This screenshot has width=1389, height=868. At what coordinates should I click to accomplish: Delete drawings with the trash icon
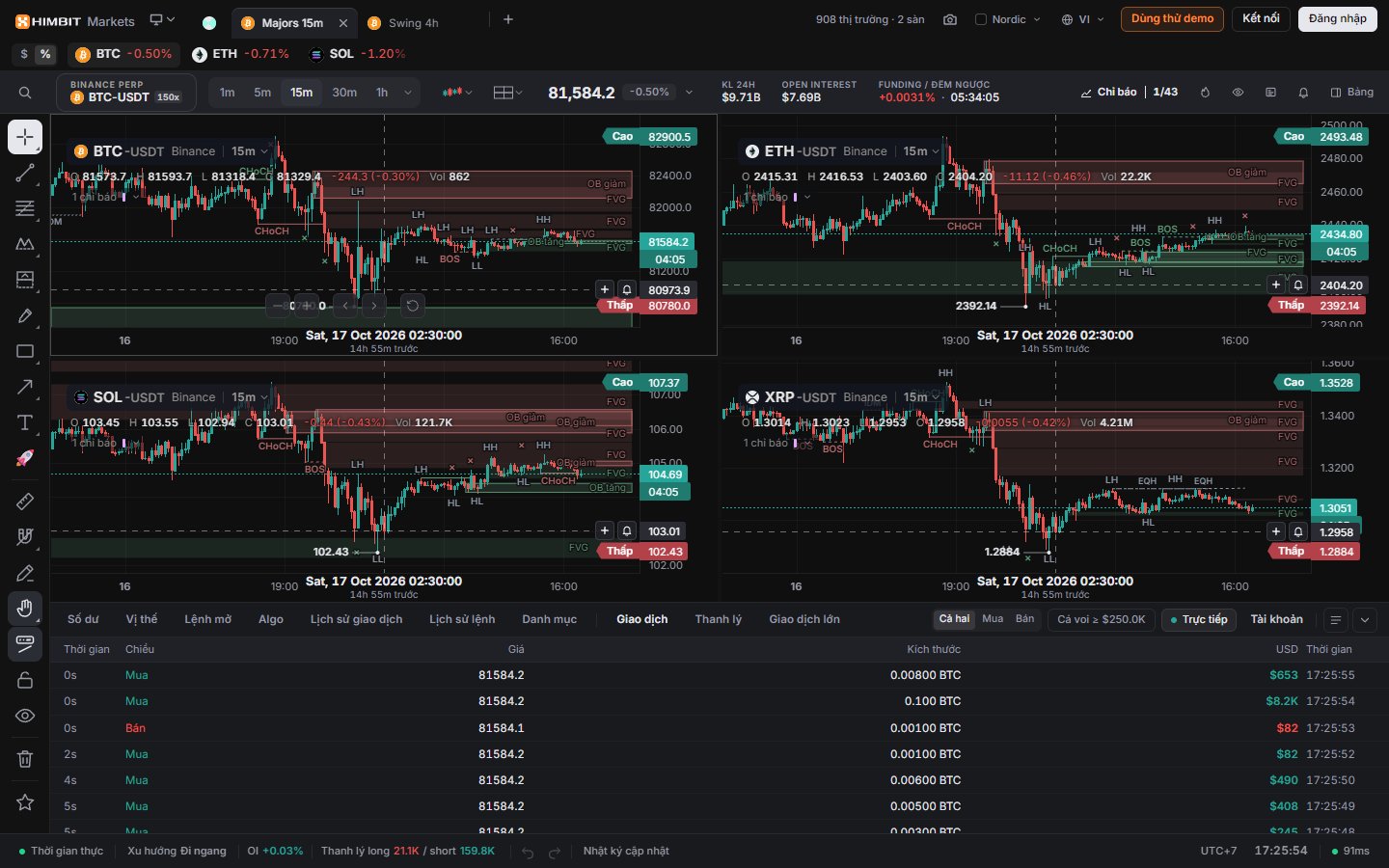25,759
